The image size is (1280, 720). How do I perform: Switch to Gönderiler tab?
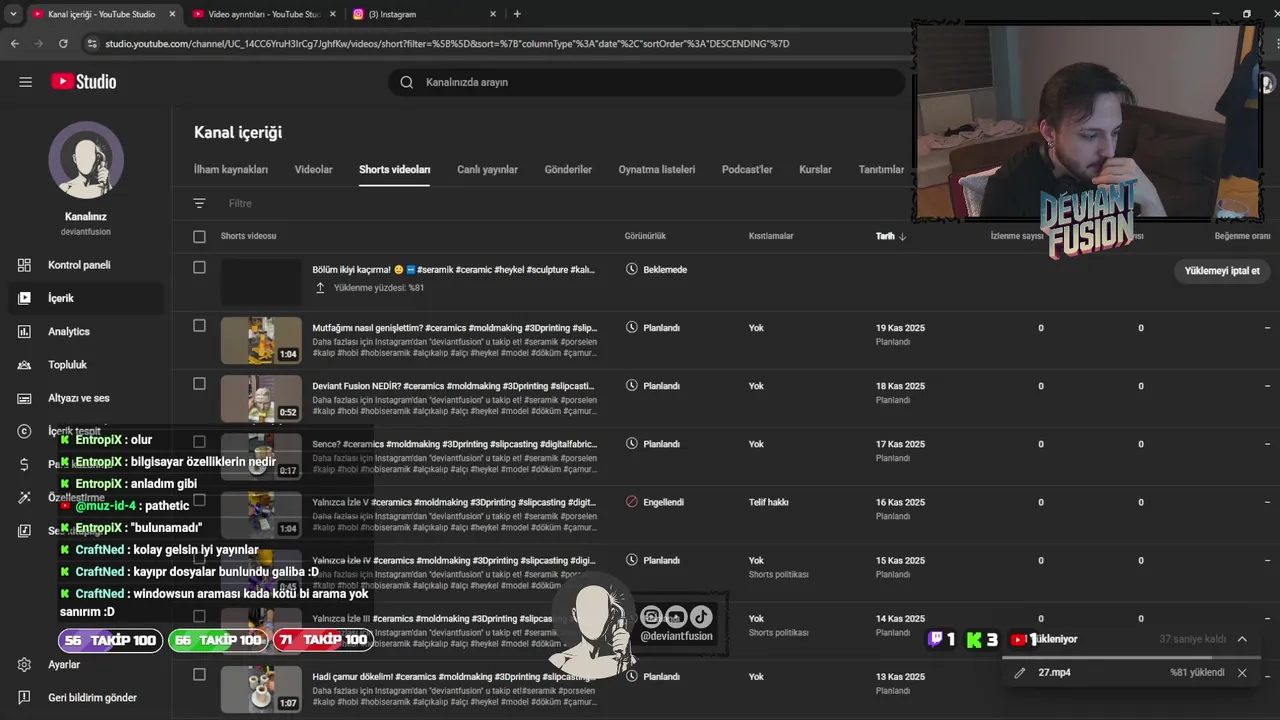(x=568, y=170)
